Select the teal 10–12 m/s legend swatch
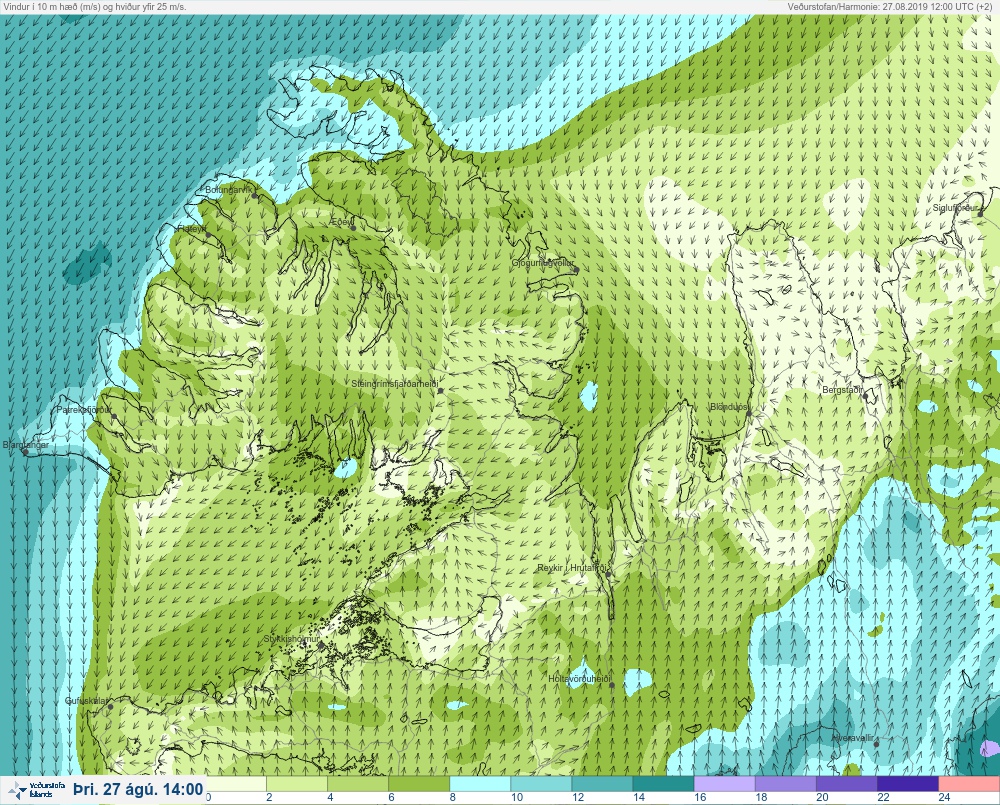This screenshot has height=805, width=1000. (541, 783)
